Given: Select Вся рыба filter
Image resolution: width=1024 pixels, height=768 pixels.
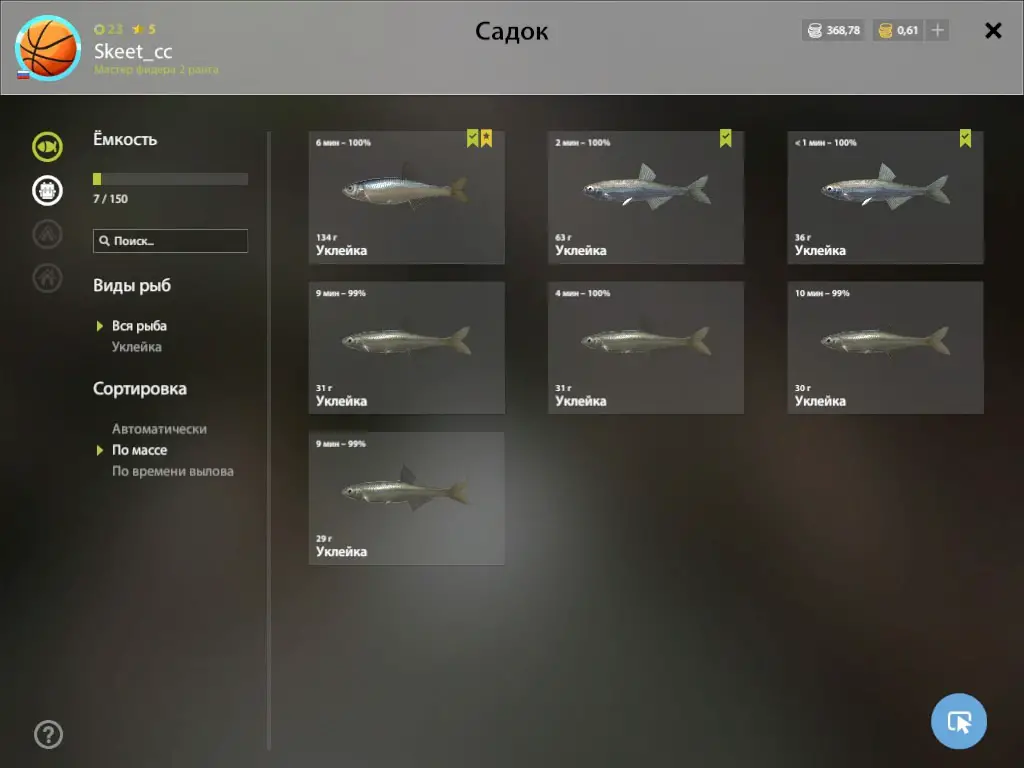Looking at the screenshot, I should click(x=139, y=326).
